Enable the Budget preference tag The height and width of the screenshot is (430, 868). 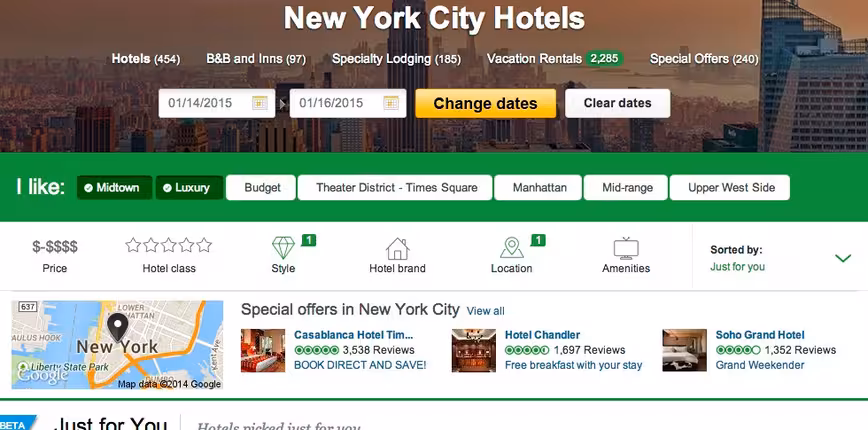(x=262, y=188)
